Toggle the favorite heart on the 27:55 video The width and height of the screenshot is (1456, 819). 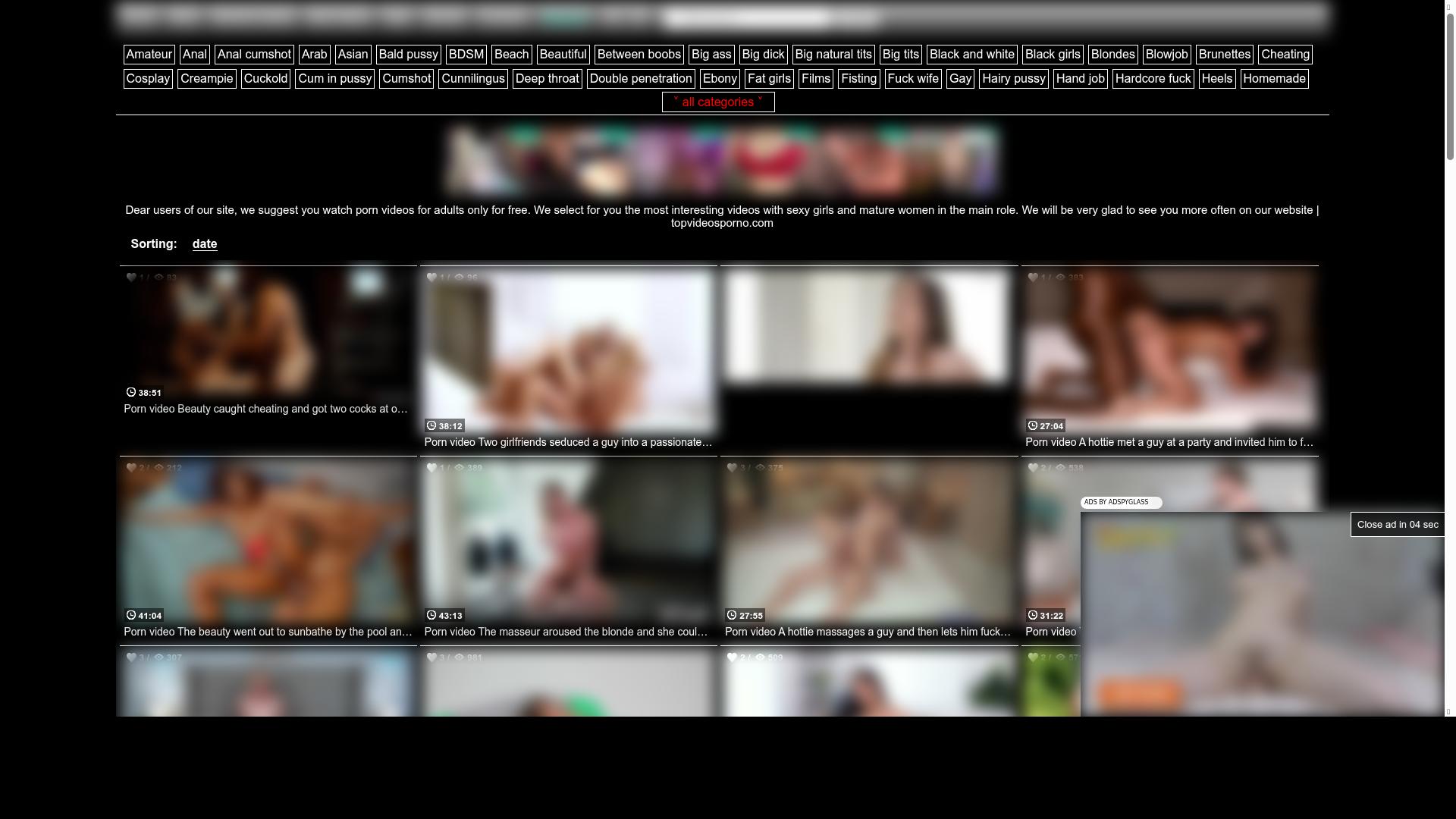[733, 468]
